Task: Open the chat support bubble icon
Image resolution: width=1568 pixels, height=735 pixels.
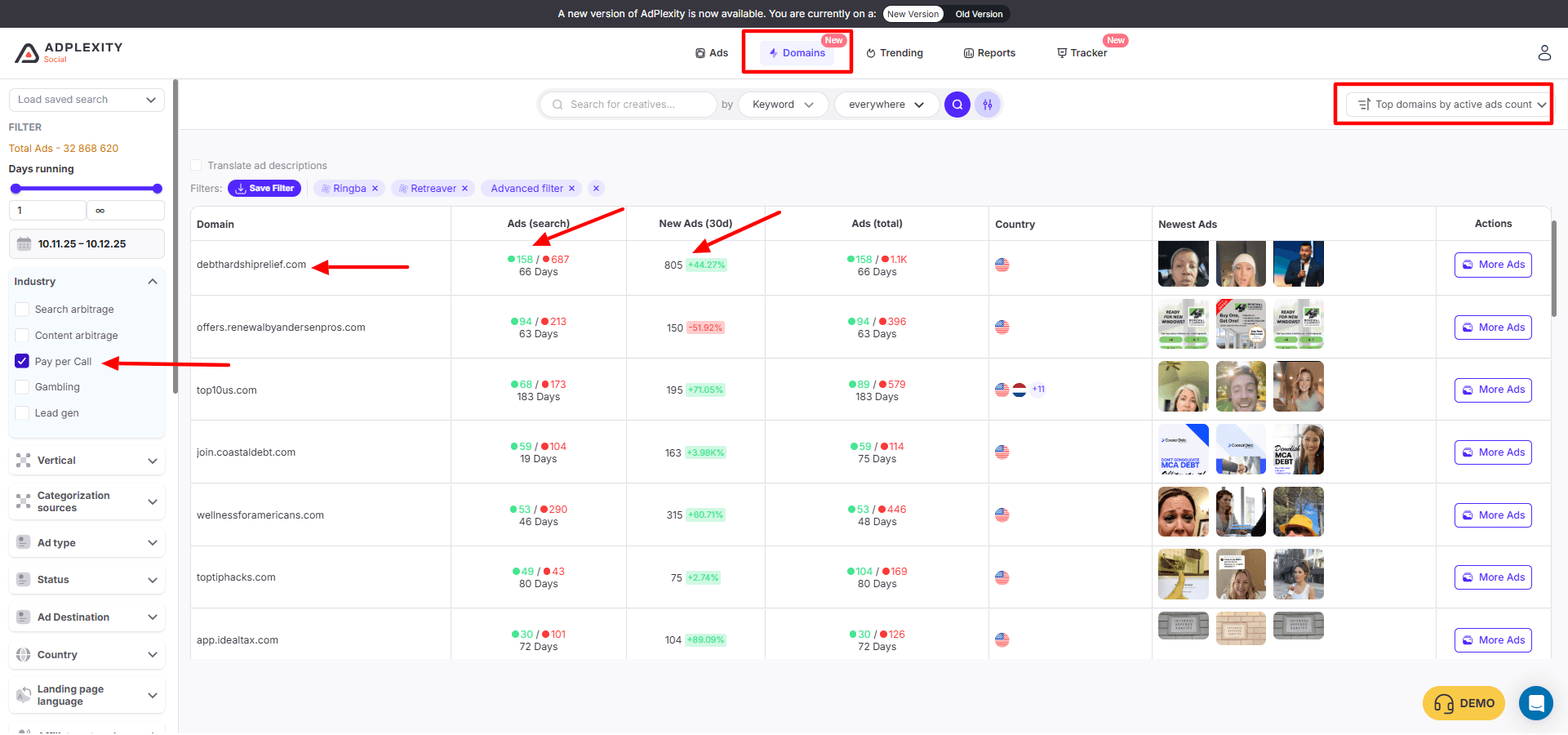Action: point(1536,703)
